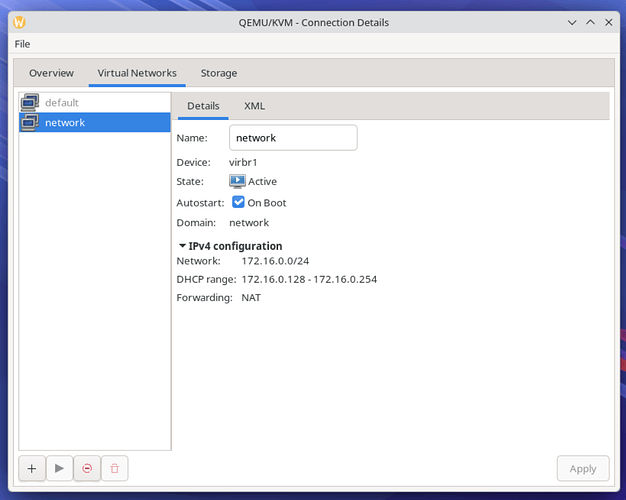626x500 pixels.
Task: Switch to the XML sub-tab
Action: click(x=254, y=106)
